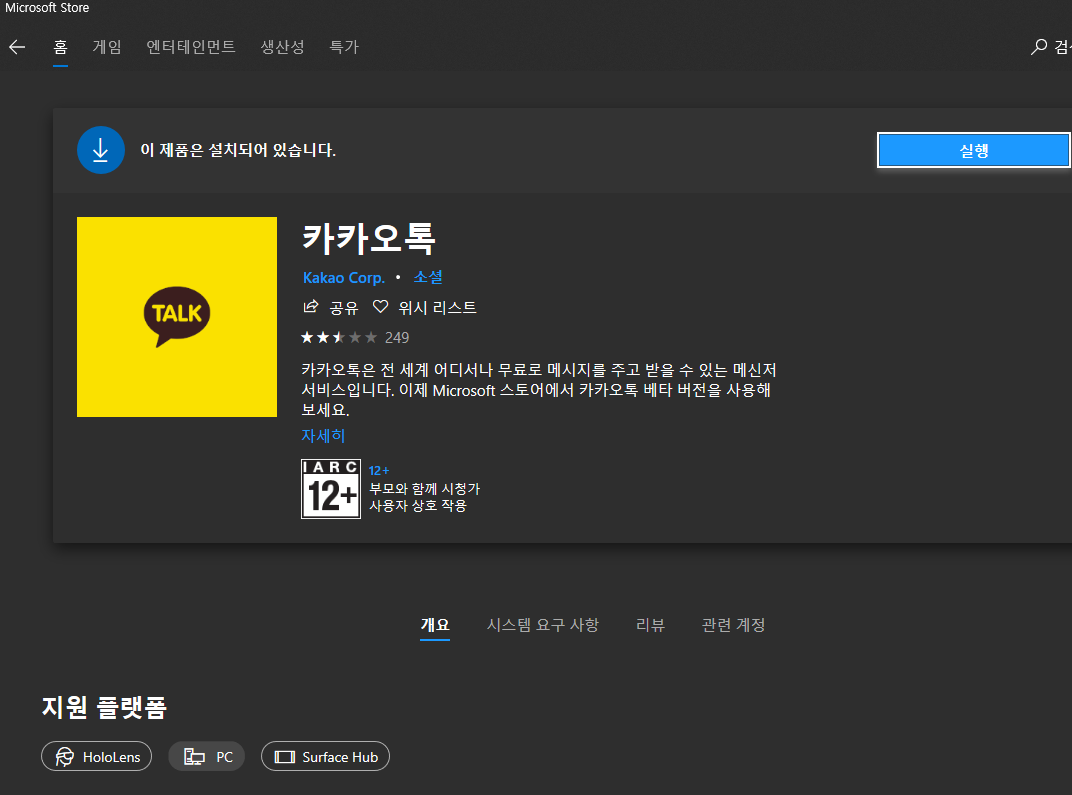The width and height of the screenshot is (1072, 795).
Task: Select the 시스템 요구 사항 tab
Action: pyautogui.click(x=543, y=625)
